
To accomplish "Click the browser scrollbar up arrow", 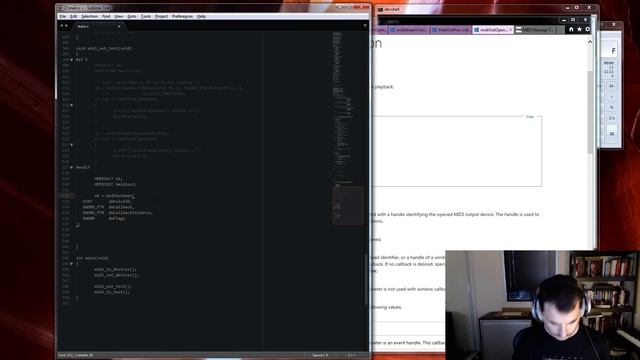I will point(590,42).
